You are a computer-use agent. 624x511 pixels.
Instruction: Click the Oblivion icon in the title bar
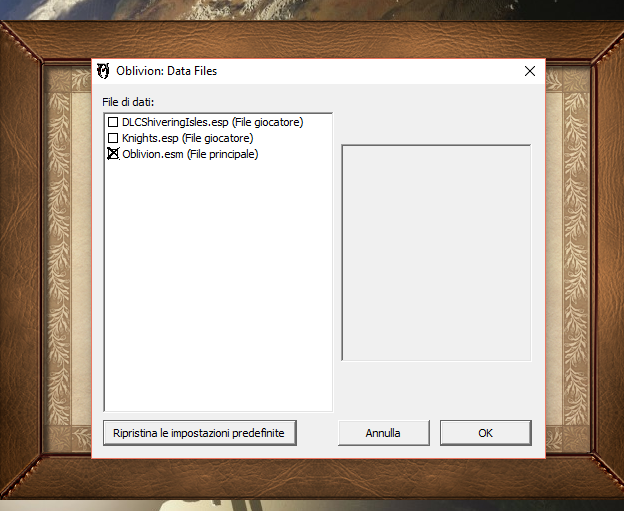pos(103,71)
